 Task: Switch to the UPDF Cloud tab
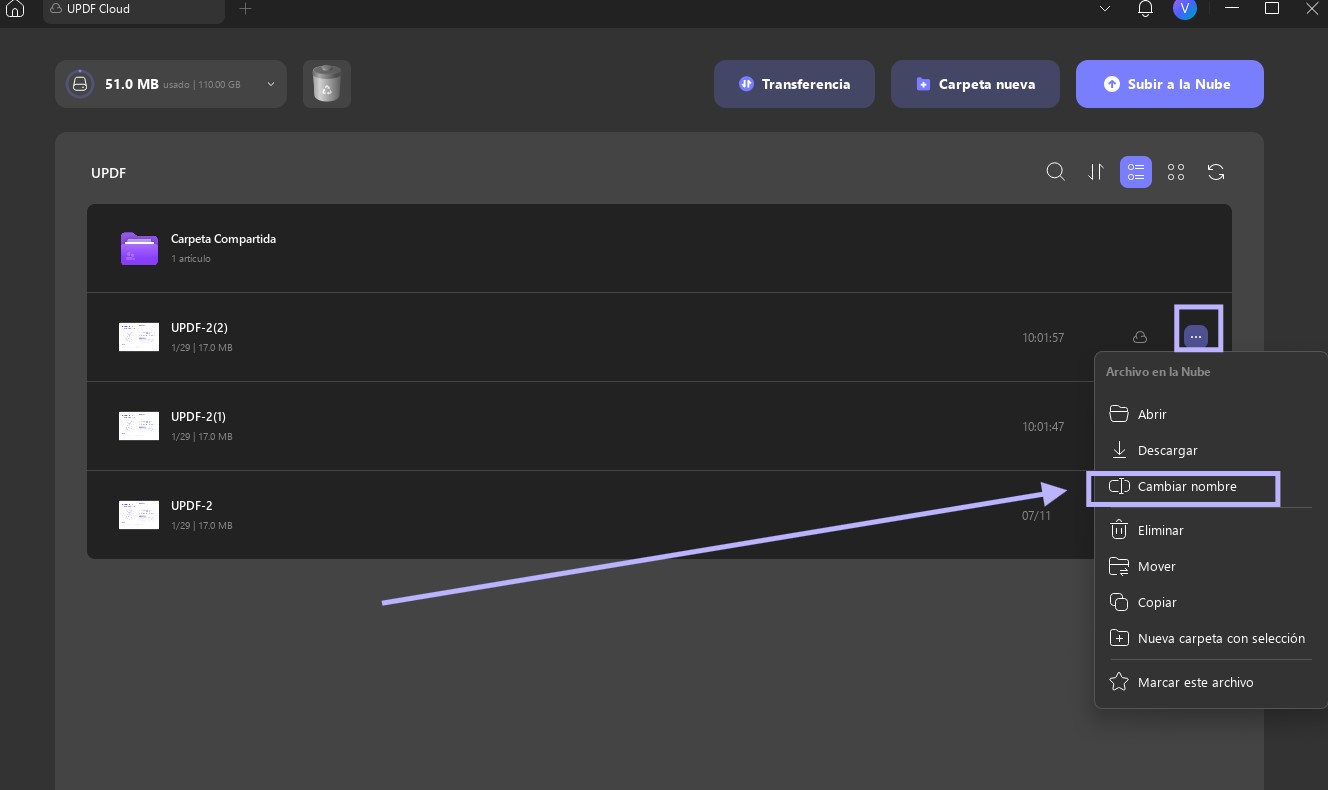point(134,10)
